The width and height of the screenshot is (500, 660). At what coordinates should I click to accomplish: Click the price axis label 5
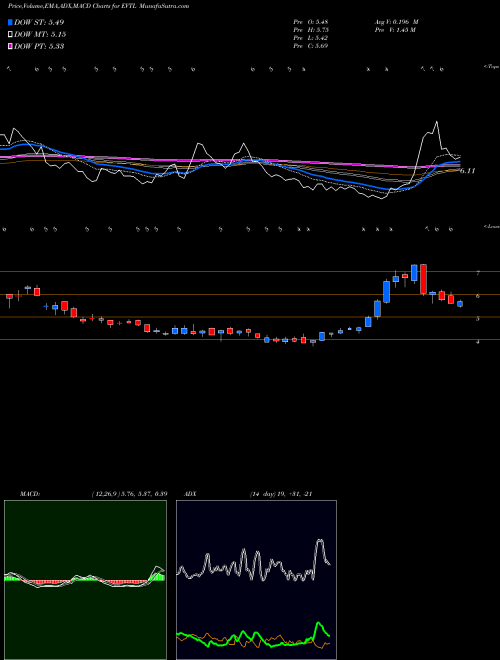point(478,319)
